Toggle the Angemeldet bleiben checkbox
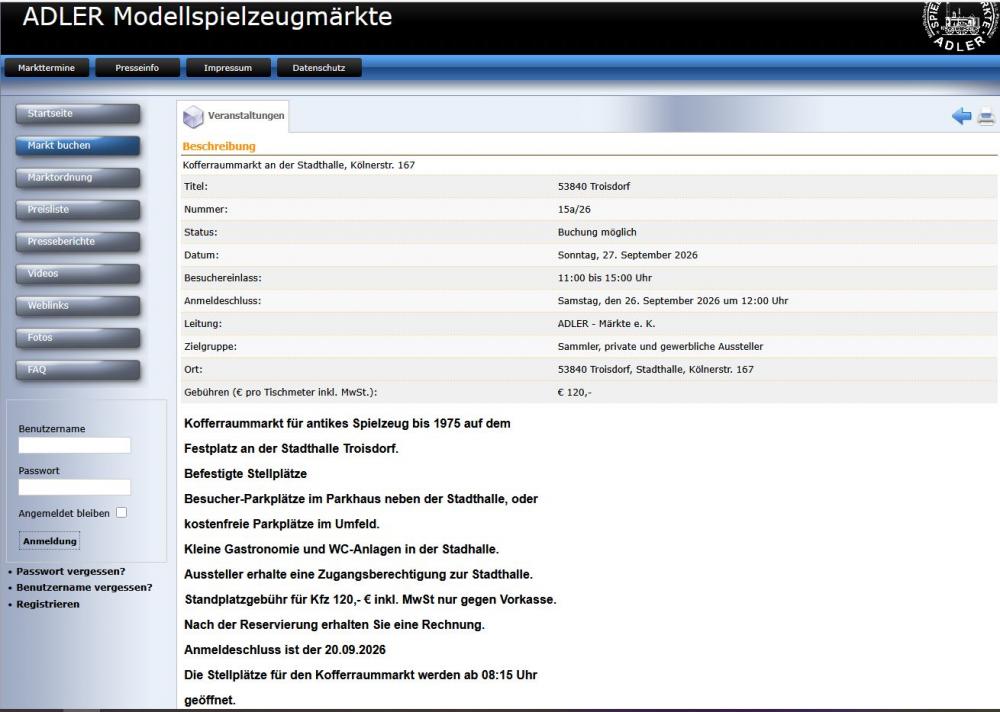Viewport: 1000px width, 712px height. click(121, 512)
